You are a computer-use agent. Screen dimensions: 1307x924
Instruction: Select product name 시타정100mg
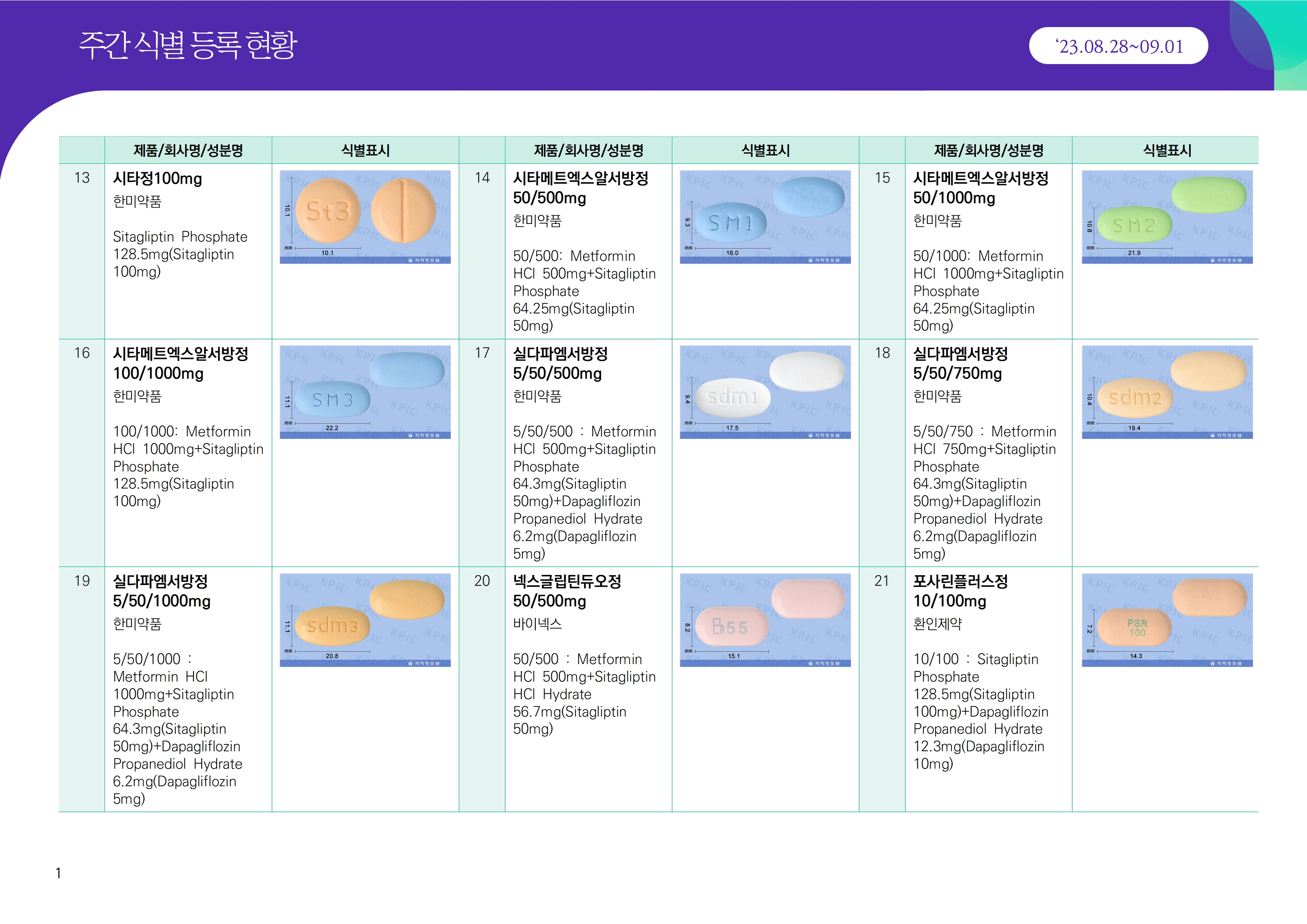158,179
